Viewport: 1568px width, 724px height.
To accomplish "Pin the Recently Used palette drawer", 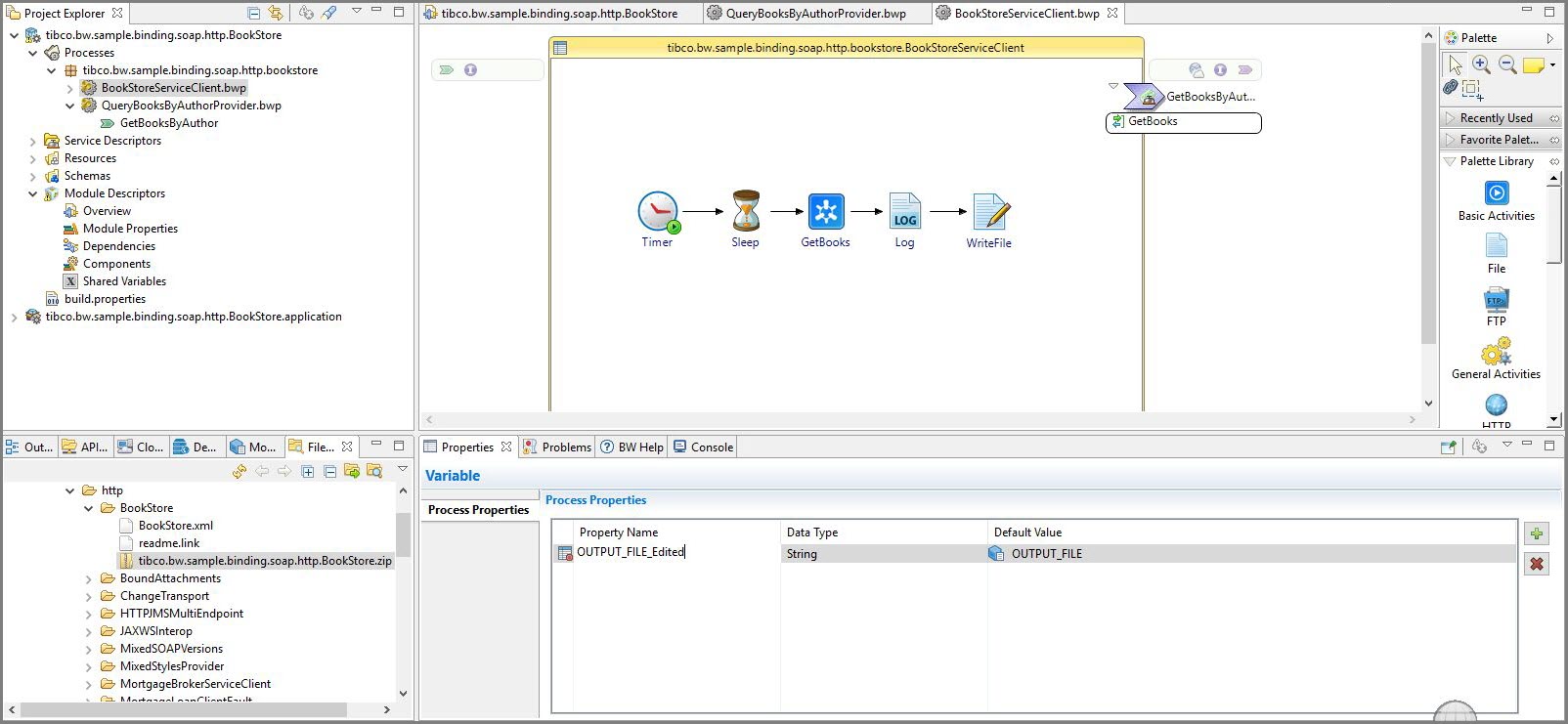I will (x=1554, y=118).
